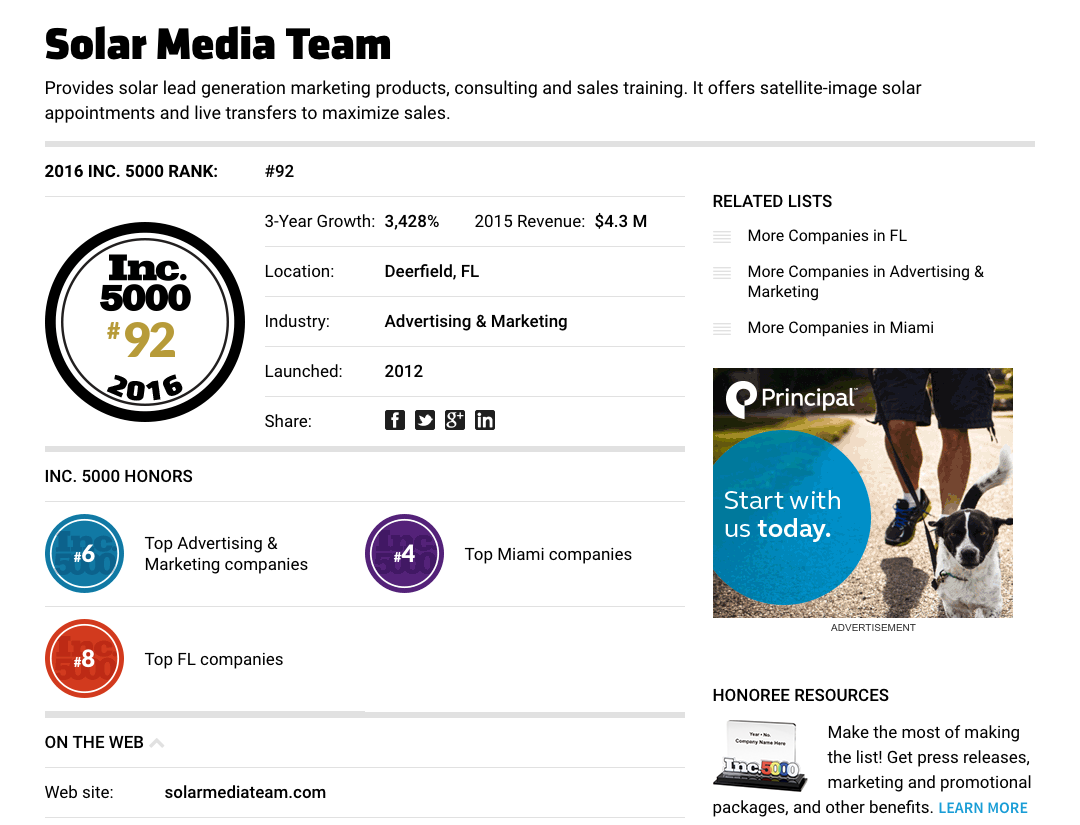Select the $4.3 M revenue value

(621, 221)
